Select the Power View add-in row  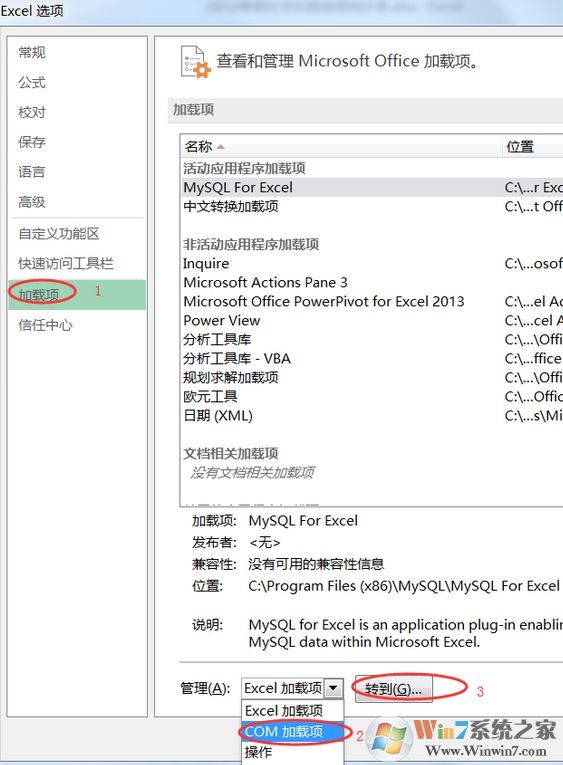point(372,321)
